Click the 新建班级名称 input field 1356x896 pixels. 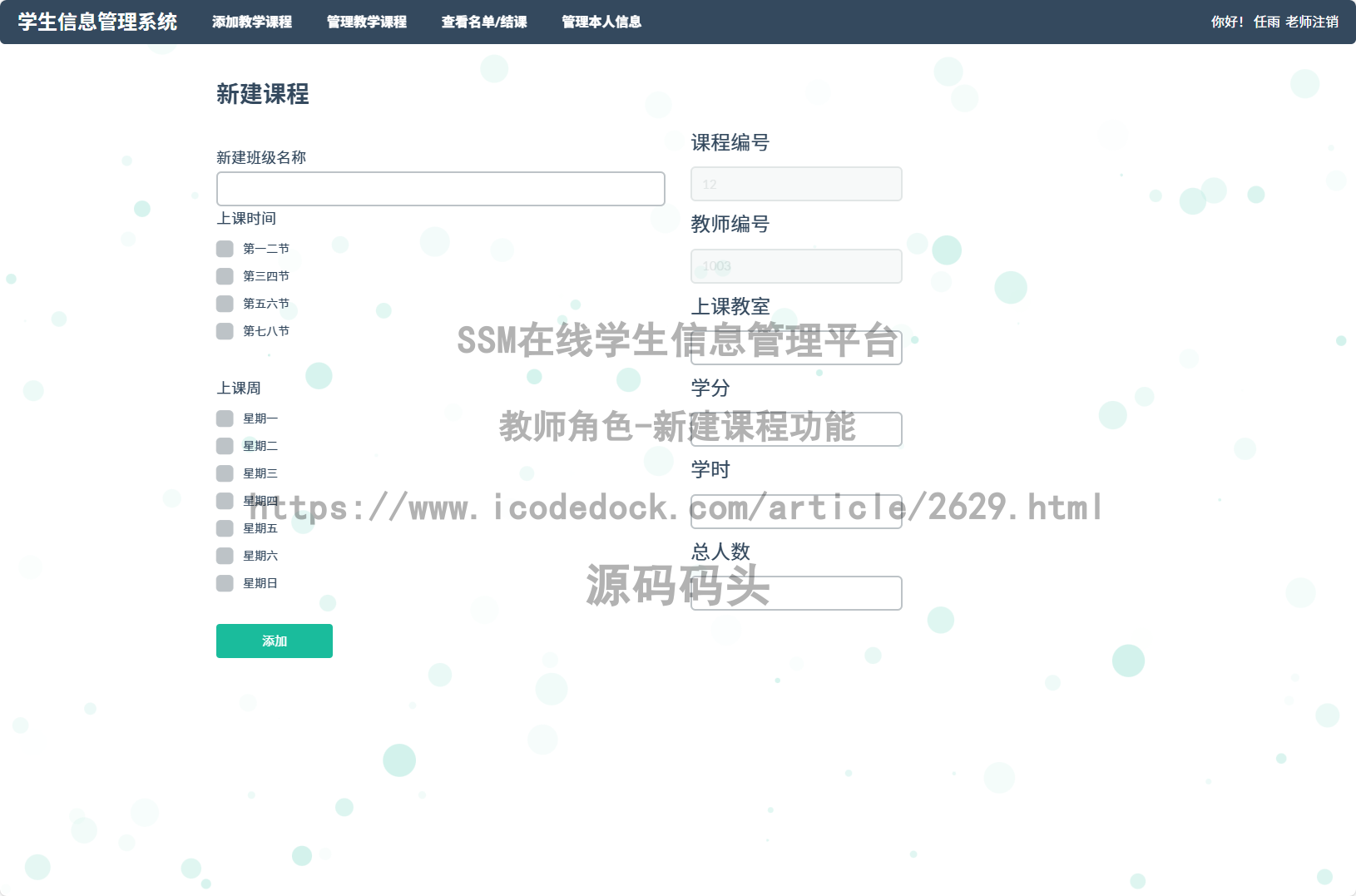pos(440,188)
